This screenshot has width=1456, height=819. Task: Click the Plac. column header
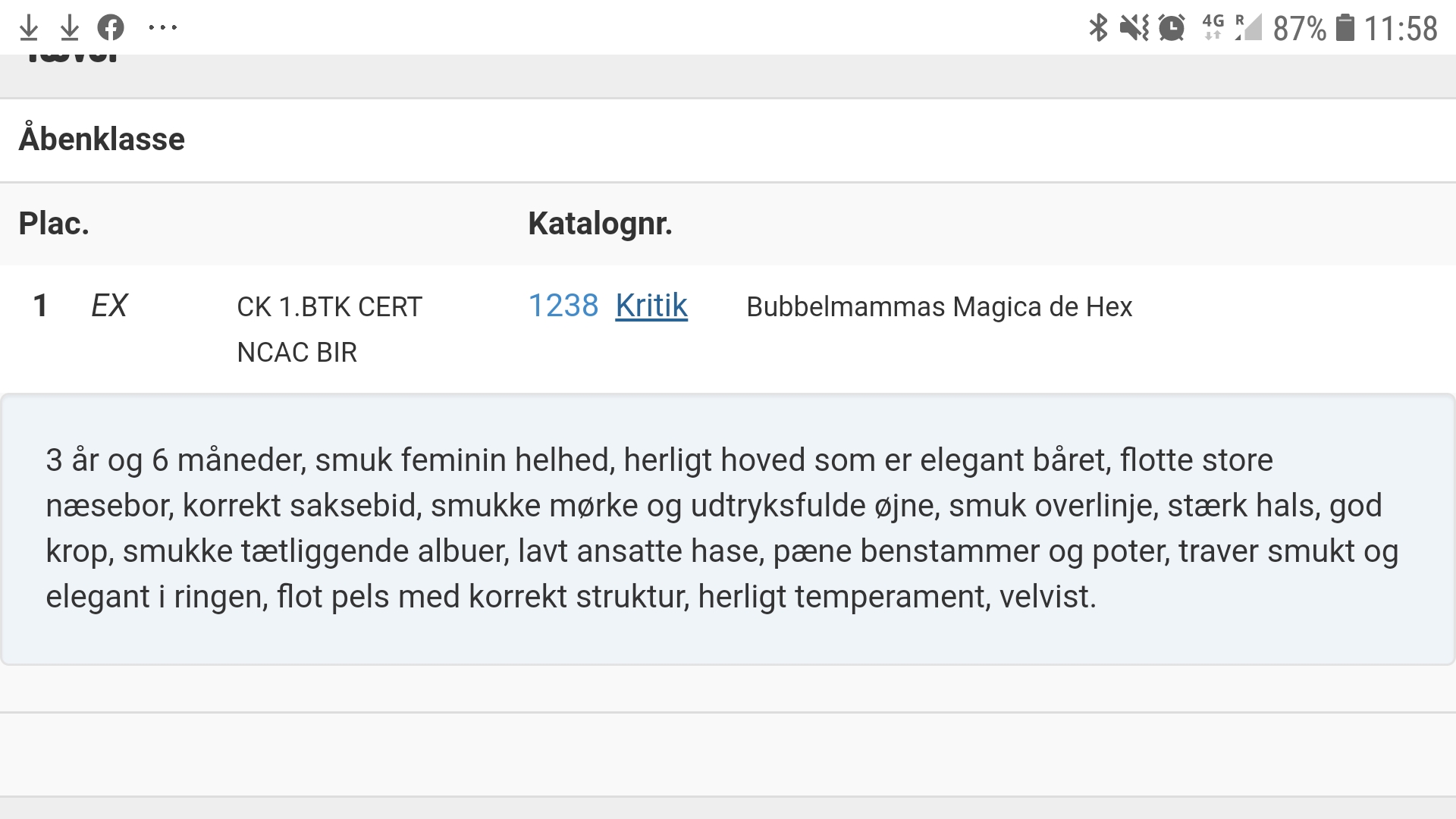(x=54, y=224)
